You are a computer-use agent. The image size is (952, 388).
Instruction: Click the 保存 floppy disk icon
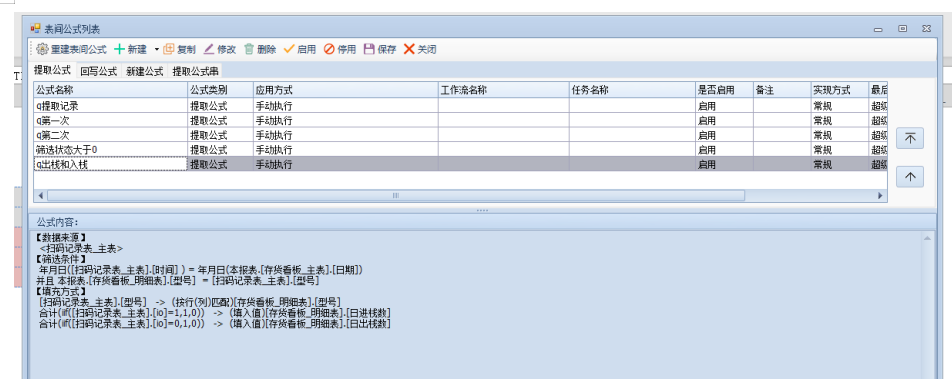(369, 49)
